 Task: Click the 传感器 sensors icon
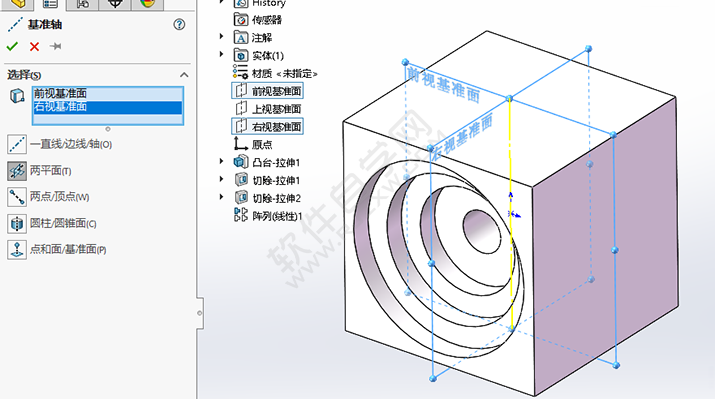coord(241,20)
